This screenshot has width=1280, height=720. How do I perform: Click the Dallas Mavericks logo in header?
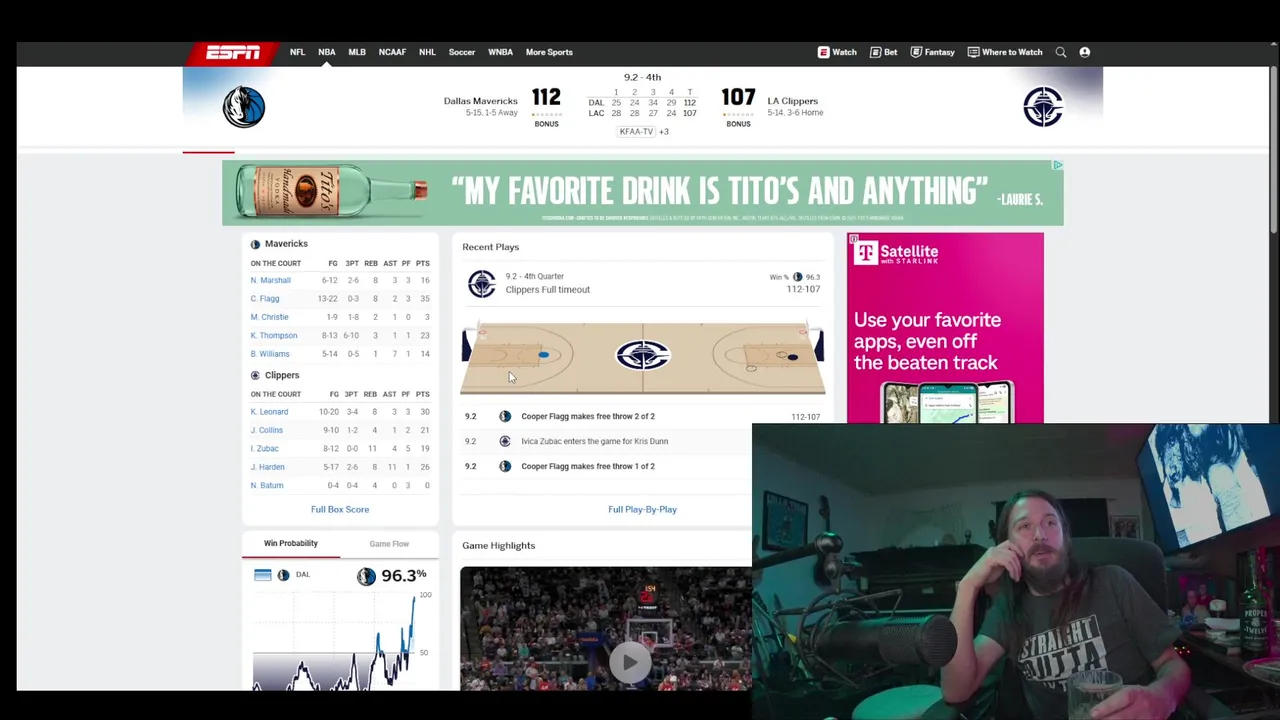coord(244,107)
